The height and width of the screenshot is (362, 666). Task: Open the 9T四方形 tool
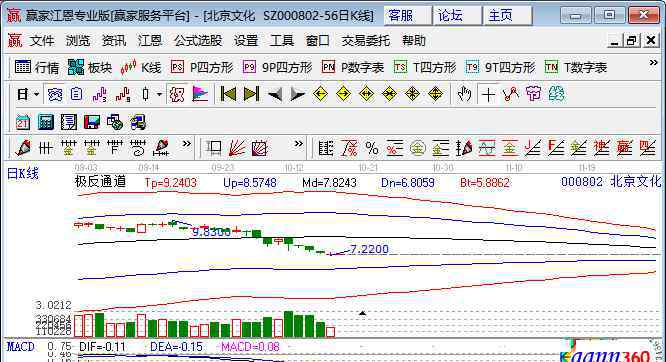point(500,67)
